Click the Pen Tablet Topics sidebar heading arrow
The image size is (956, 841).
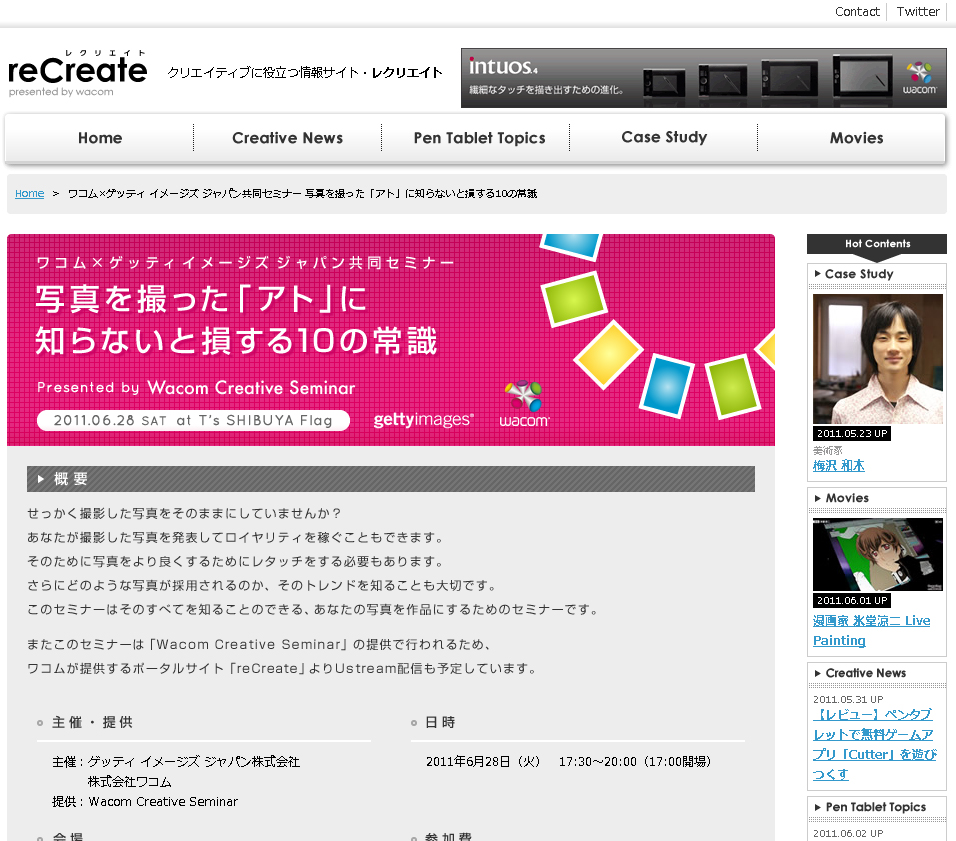(818, 807)
